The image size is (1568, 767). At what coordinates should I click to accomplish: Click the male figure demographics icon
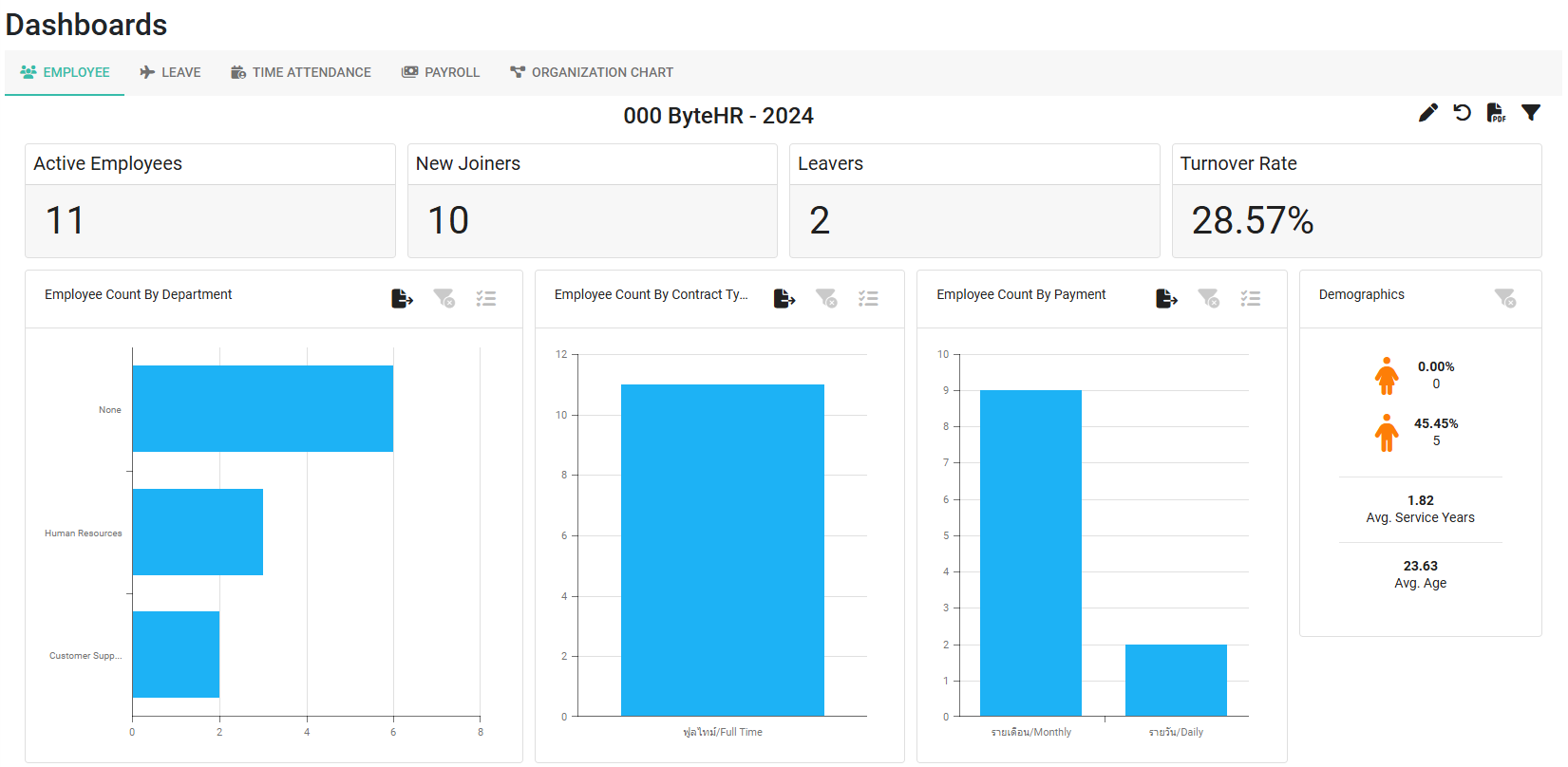(1387, 433)
